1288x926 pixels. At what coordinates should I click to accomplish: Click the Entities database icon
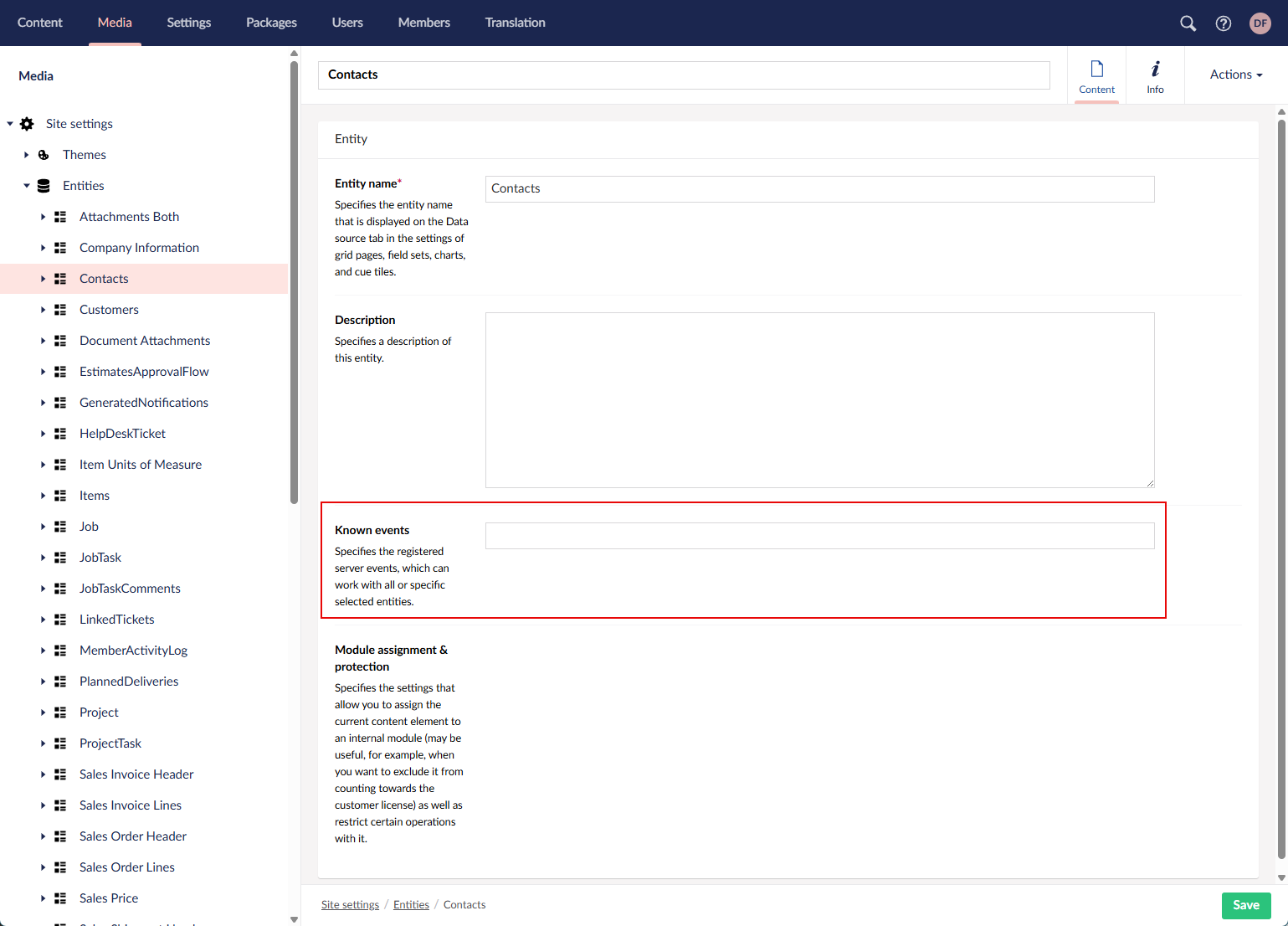click(44, 186)
